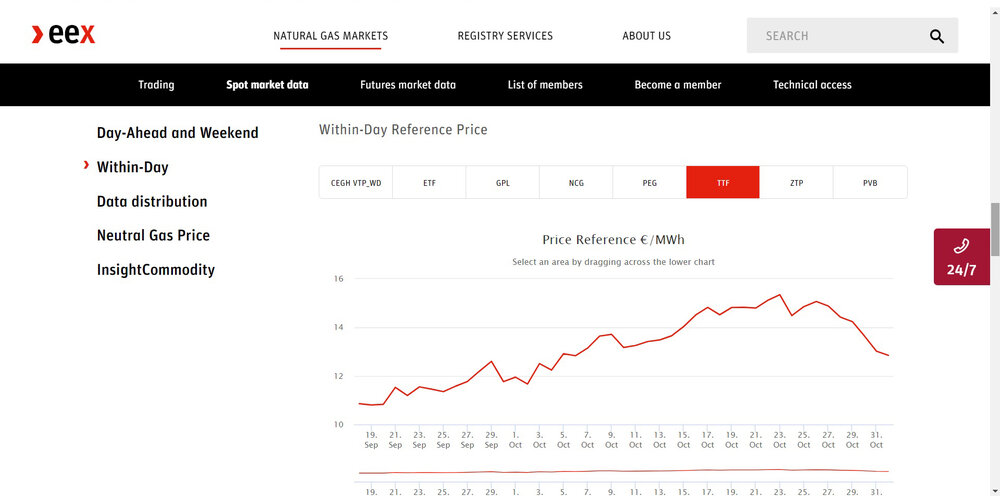Viewport: 1000px width, 496px height.
Task: Open Become a member page
Action: 678,85
